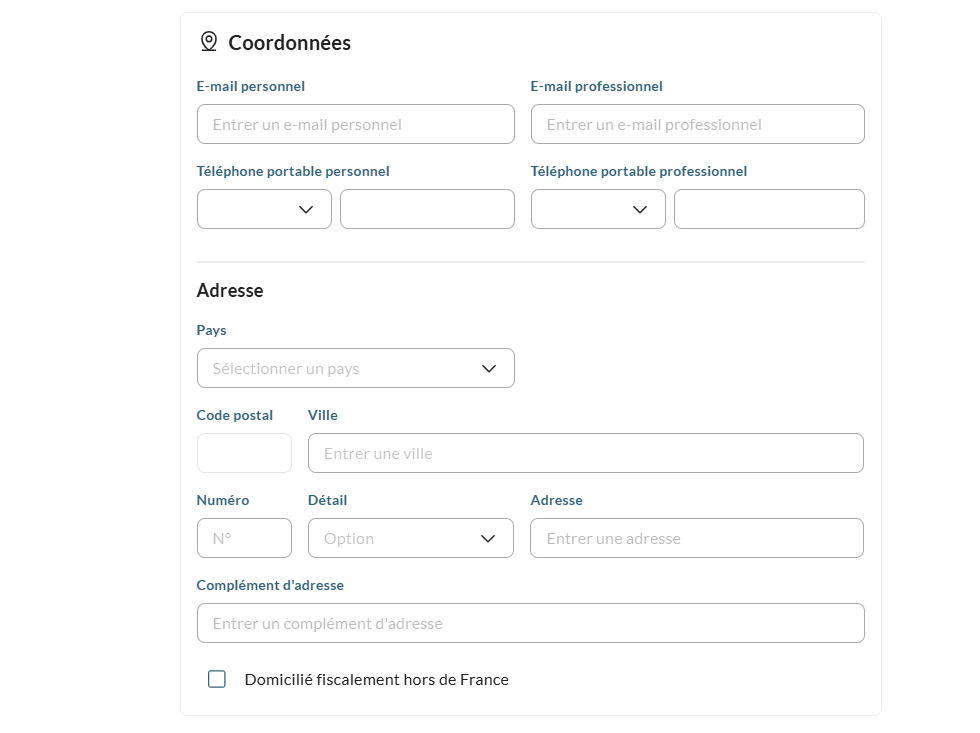Image resolution: width=980 pixels, height=733 pixels.
Task: Click the Entrer une adresse field
Action: [697, 538]
